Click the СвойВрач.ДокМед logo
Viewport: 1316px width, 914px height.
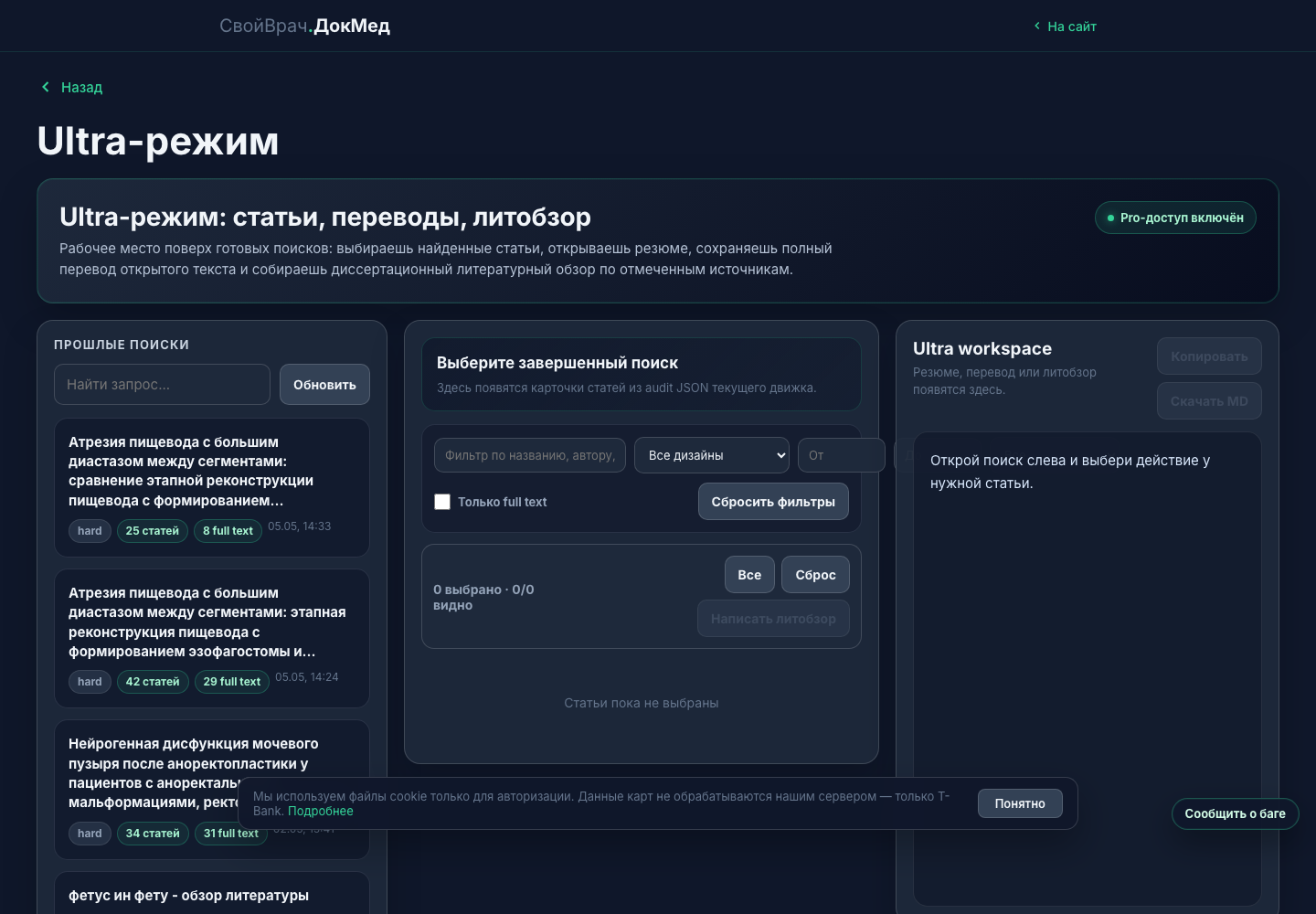(304, 26)
